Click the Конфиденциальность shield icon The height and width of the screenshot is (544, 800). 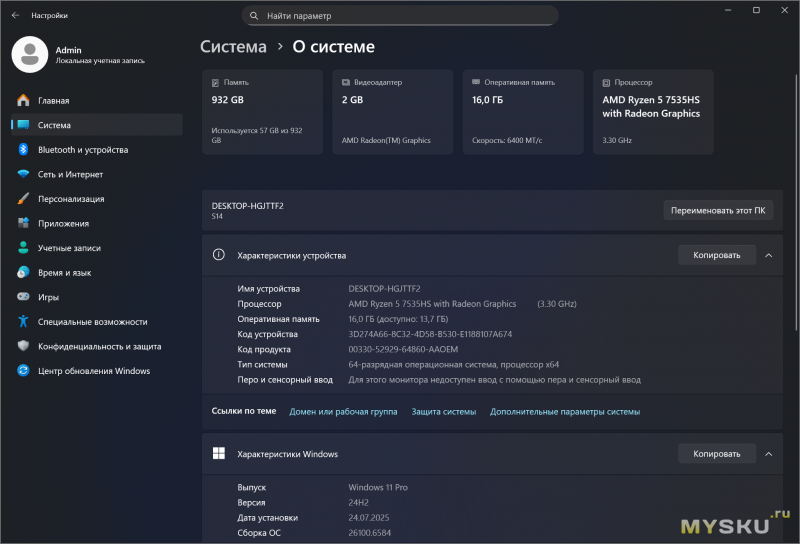[x=23, y=345]
